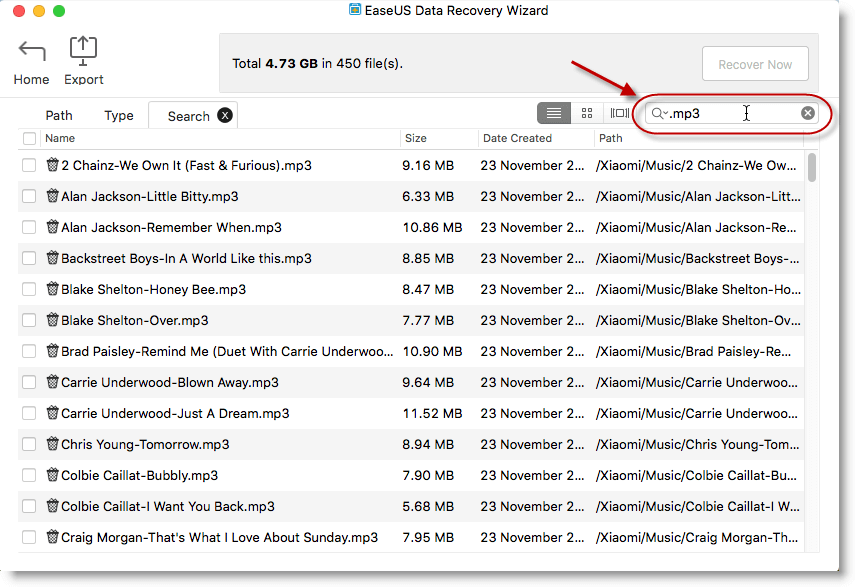Check Colbie Caillat-I Want You Back checkbox
Image resolution: width=855 pixels, height=587 pixels.
pyautogui.click(x=29, y=507)
